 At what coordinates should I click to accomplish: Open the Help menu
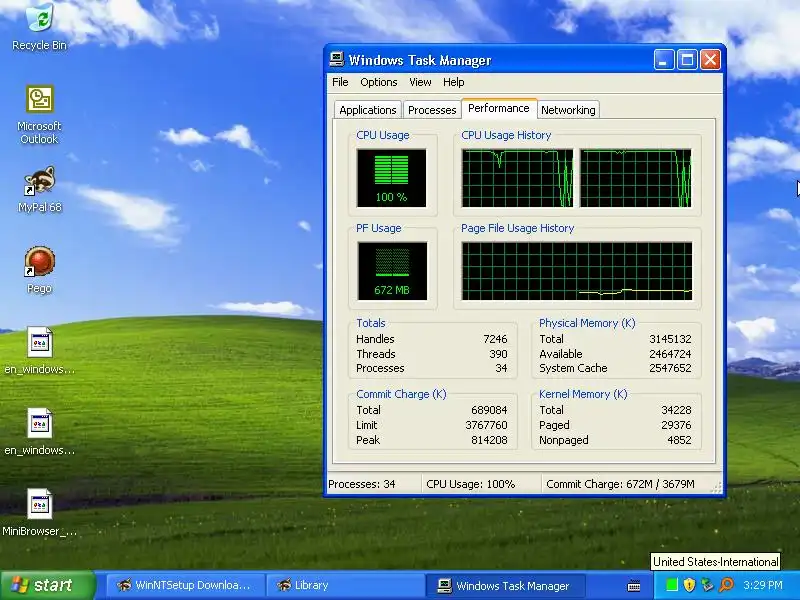(453, 82)
